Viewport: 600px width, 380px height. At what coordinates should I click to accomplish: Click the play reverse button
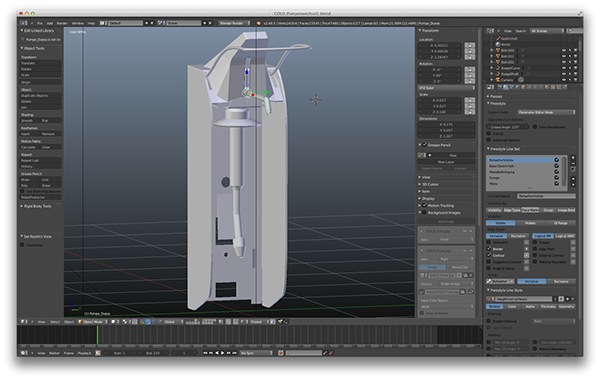click(x=217, y=353)
